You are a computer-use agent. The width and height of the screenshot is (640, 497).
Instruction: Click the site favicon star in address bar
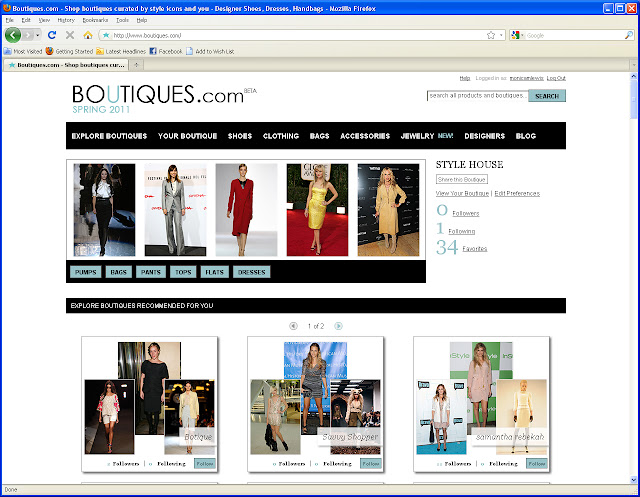click(106, 36)
